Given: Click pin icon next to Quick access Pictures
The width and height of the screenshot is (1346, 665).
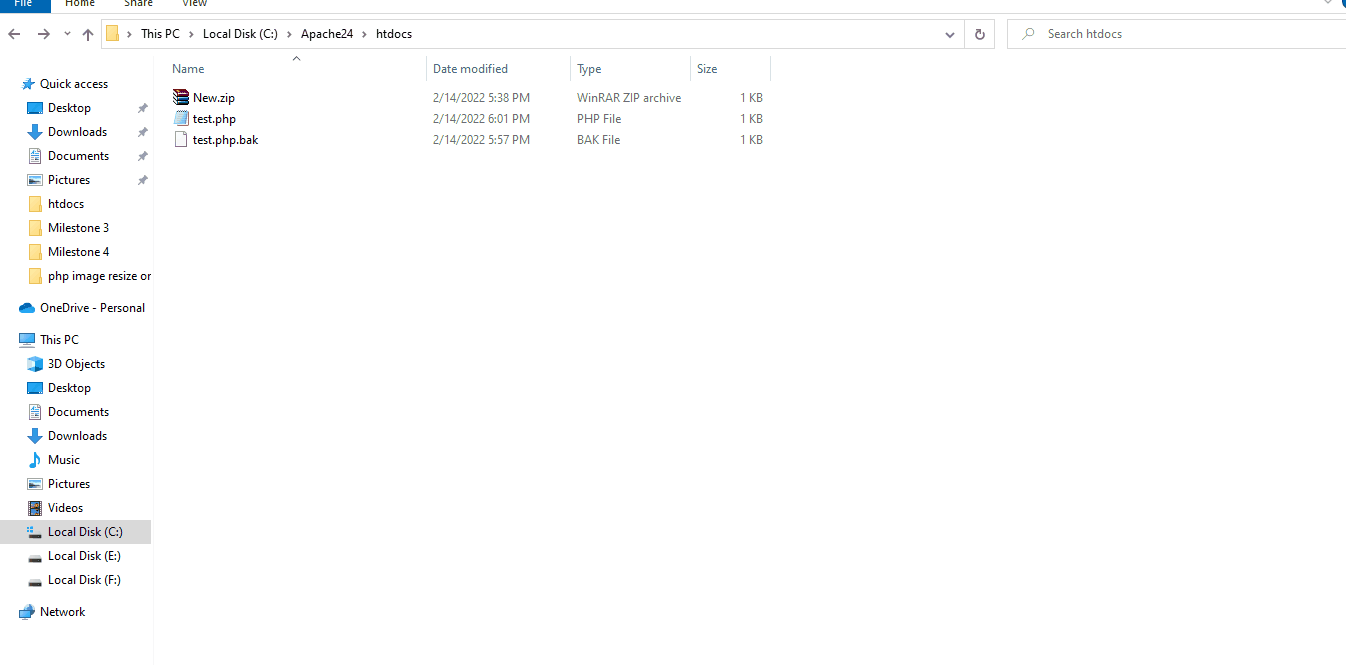Looking at the screenshot, I should (x=142, y=180).
